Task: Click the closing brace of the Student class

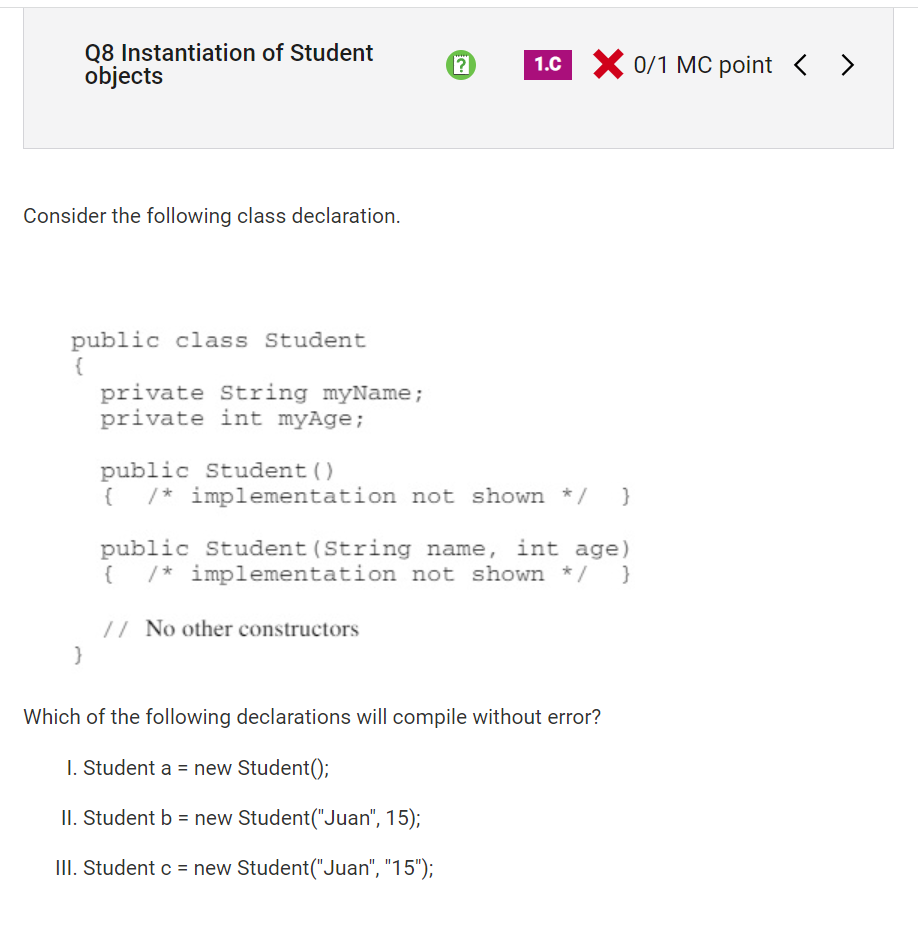Action: (78, 655)
